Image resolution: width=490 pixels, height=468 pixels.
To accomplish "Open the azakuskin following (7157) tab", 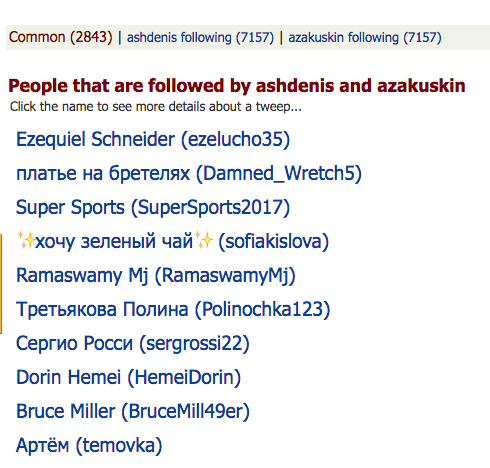I will 365,37.
